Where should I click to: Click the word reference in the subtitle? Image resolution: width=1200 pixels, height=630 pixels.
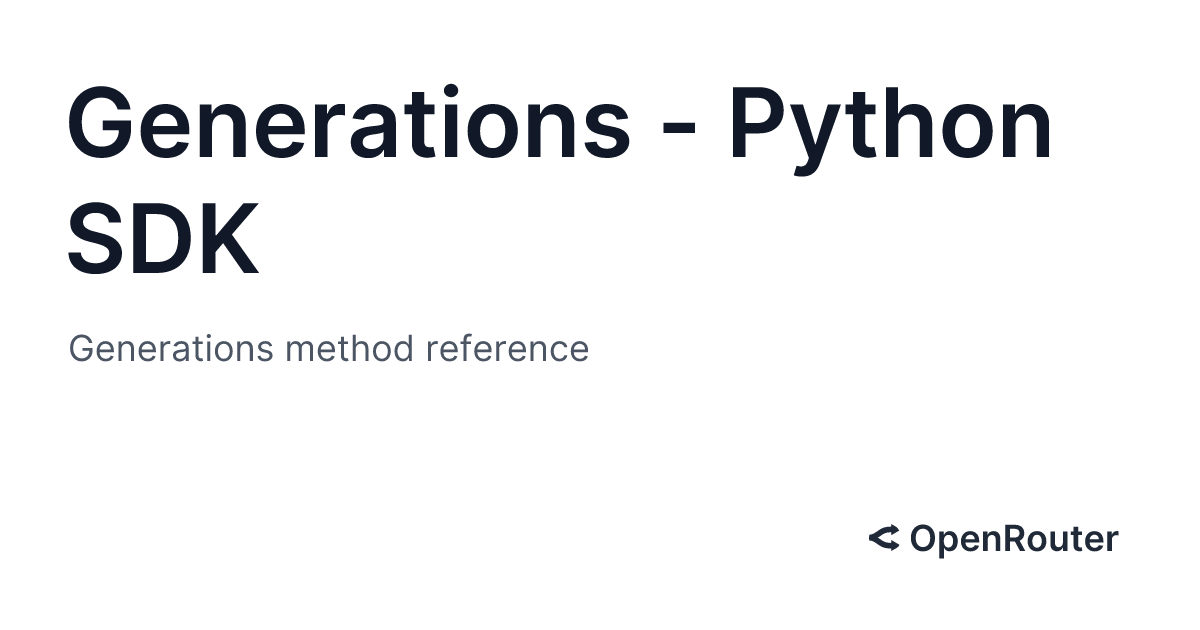(507, 349)
